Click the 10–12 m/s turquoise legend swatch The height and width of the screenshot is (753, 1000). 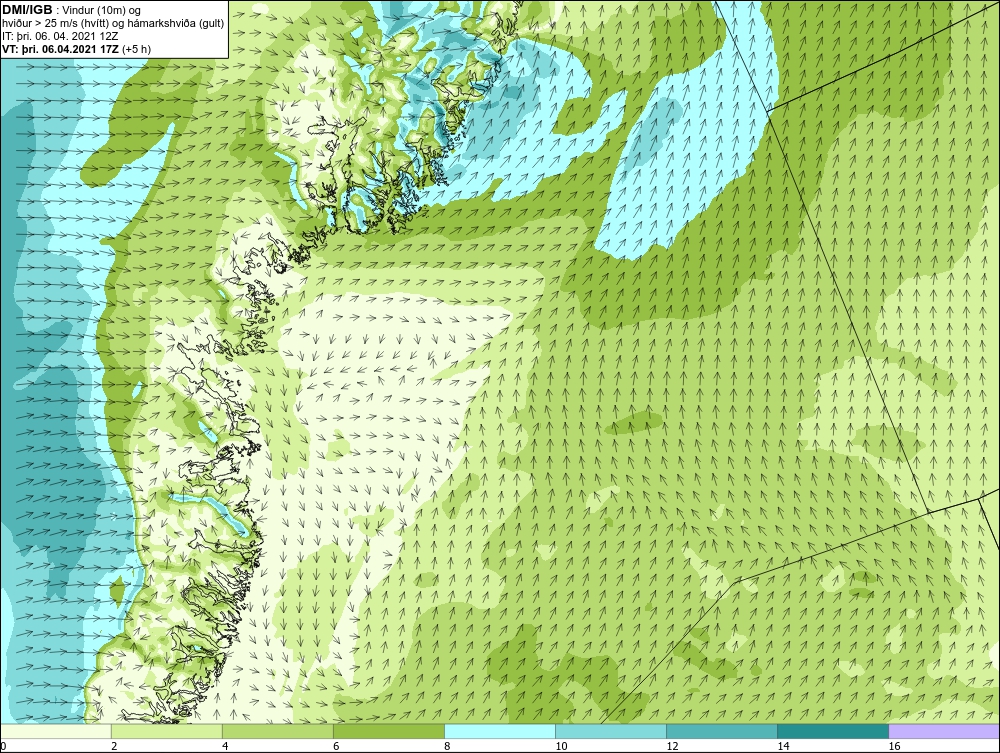coord(610,731)
